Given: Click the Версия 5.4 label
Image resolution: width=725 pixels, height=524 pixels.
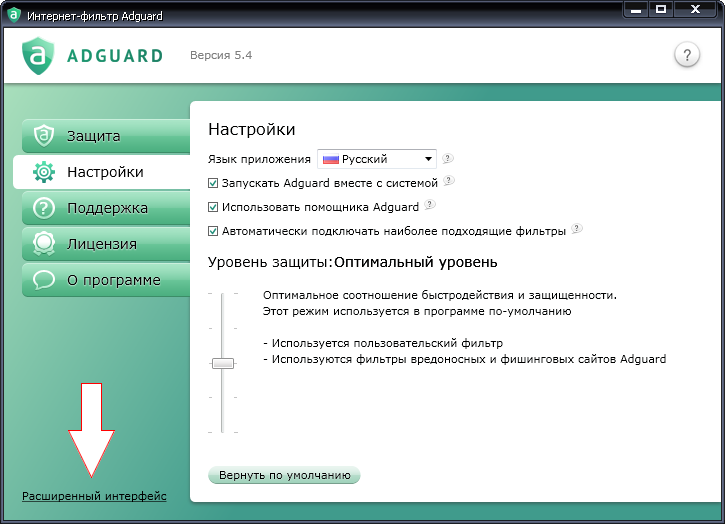Looking at the screenshot, I should coord(221,55).
